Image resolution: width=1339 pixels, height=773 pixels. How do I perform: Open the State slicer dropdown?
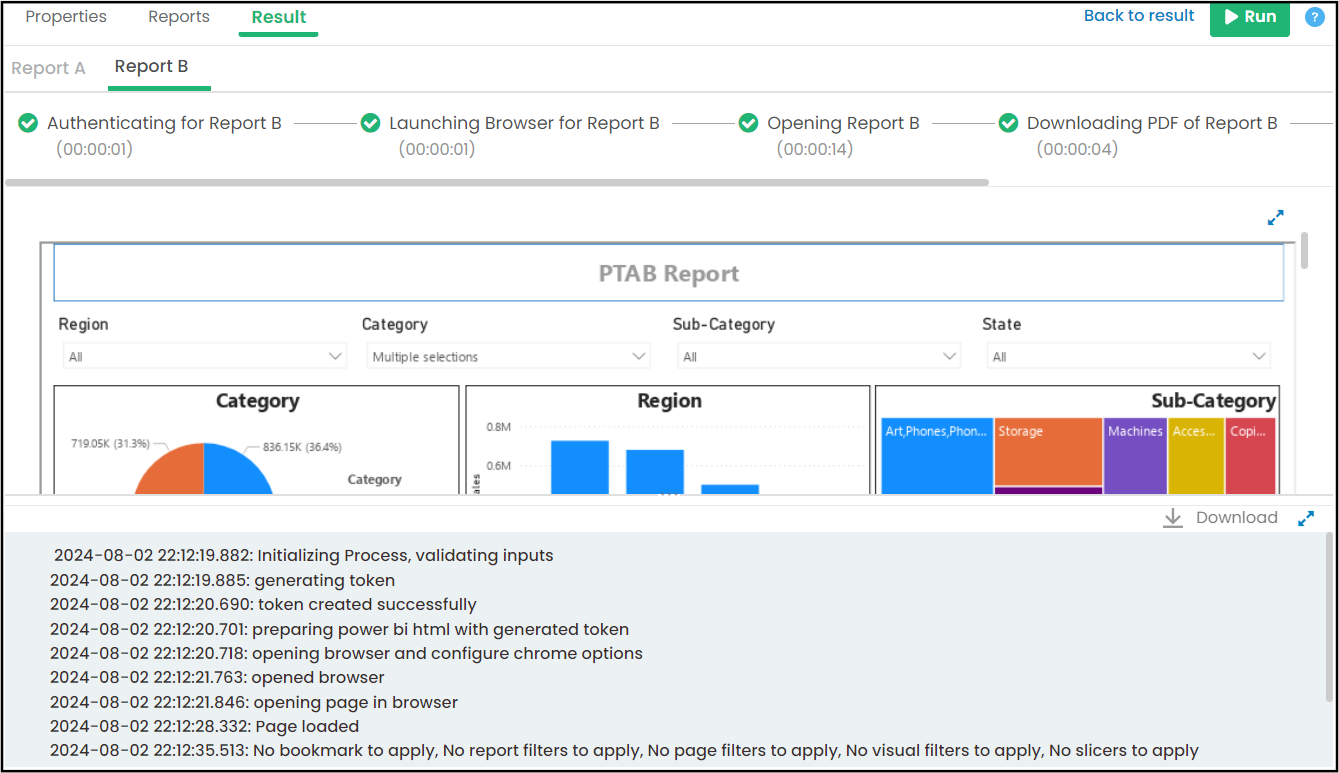pyautogui.click(x=1128, y=356)
